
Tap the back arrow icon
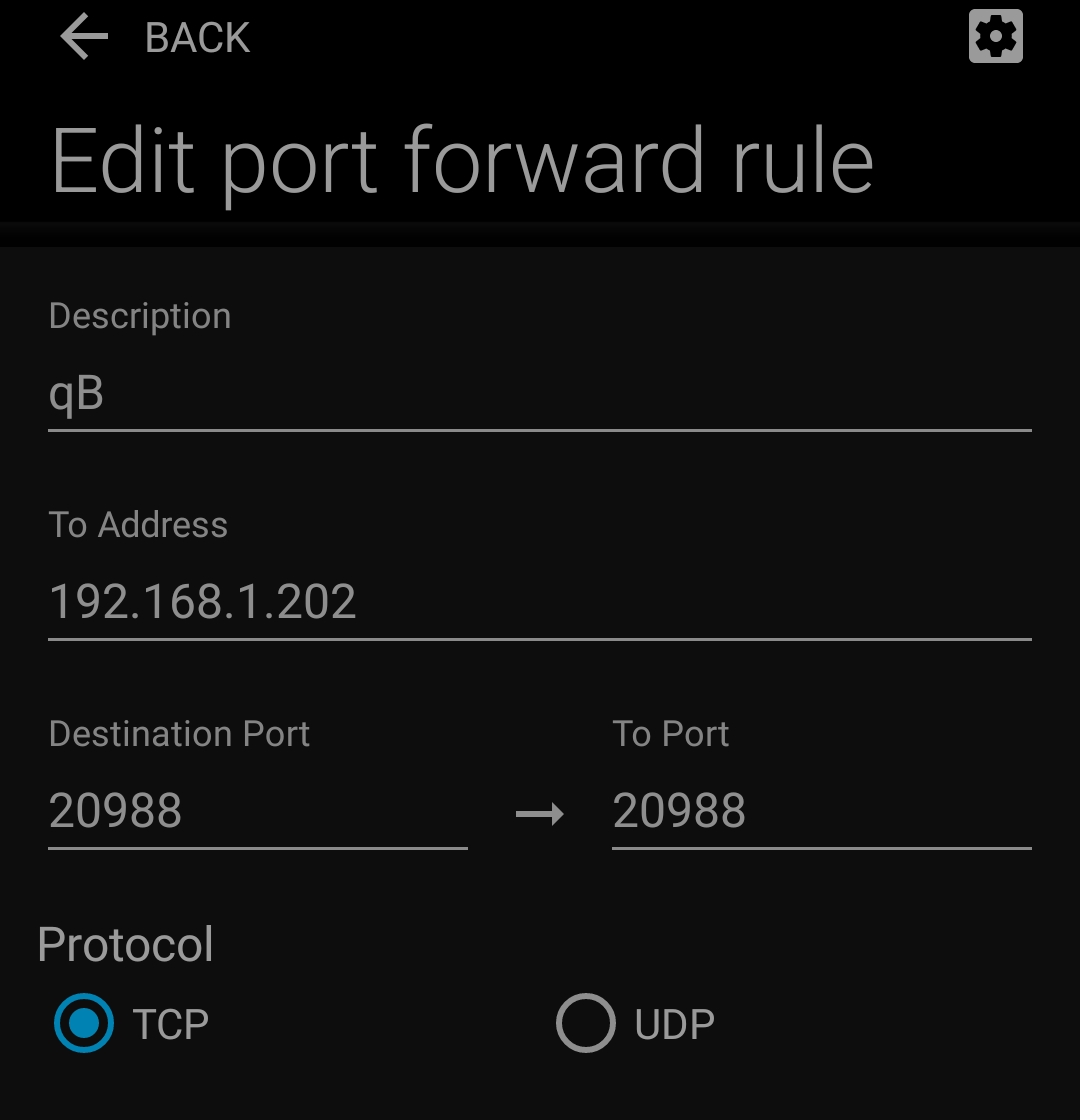click(x=84, y=38)
